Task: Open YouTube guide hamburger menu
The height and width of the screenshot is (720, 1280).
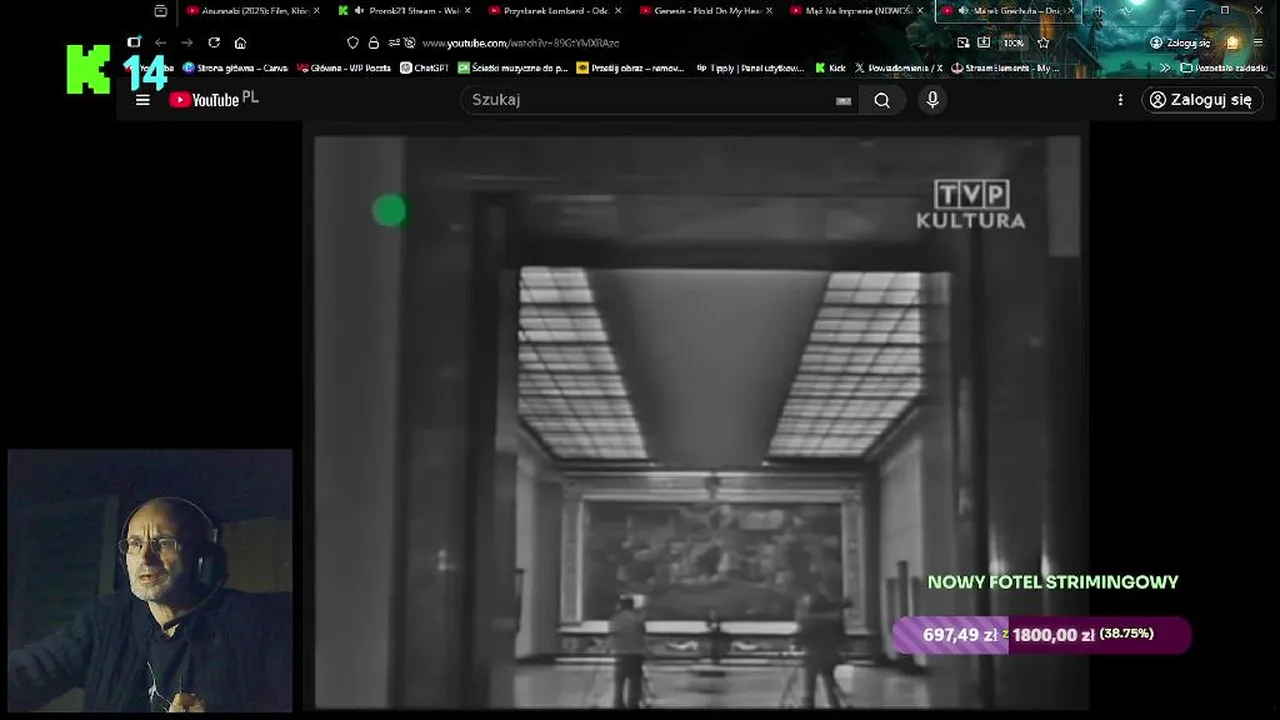Action: [143, 100]
